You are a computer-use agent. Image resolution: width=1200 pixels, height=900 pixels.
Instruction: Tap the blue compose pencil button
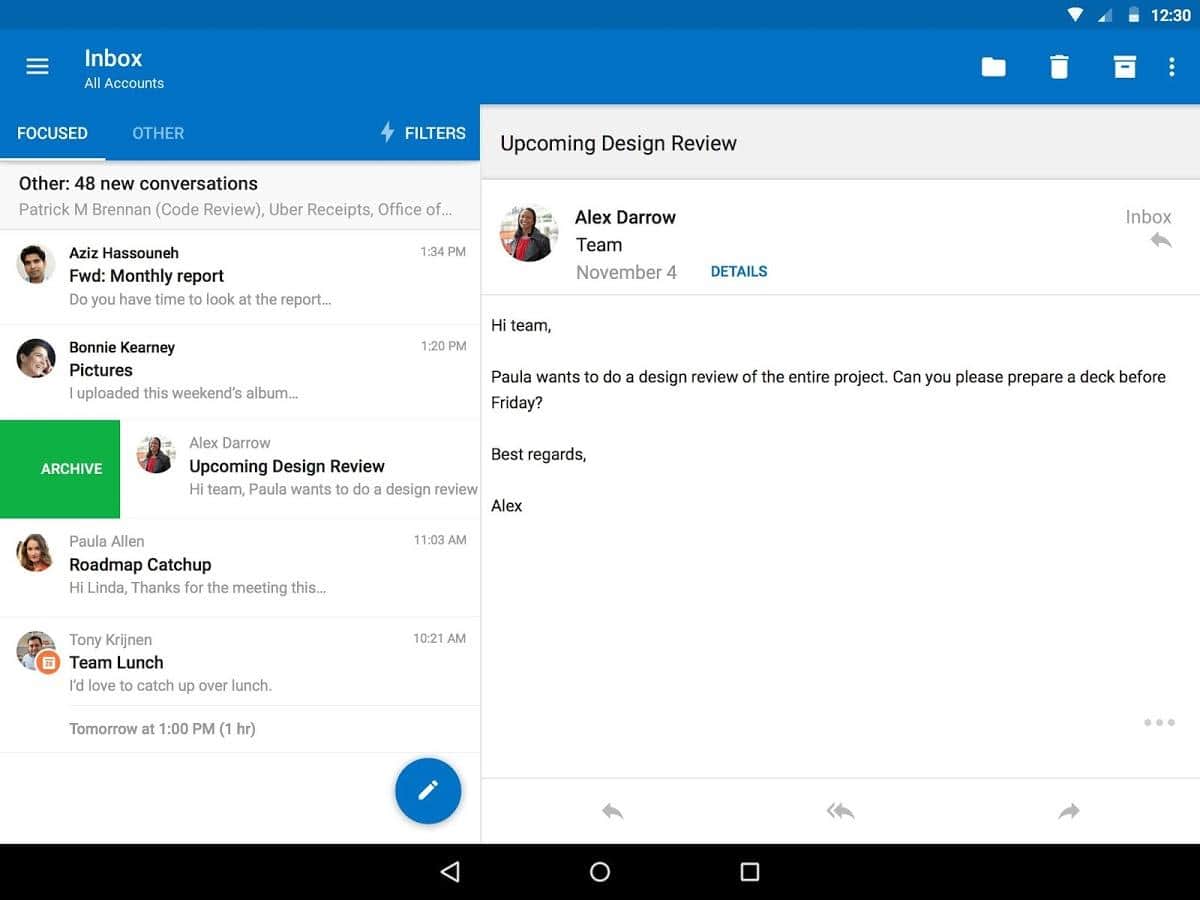point(428,791)
